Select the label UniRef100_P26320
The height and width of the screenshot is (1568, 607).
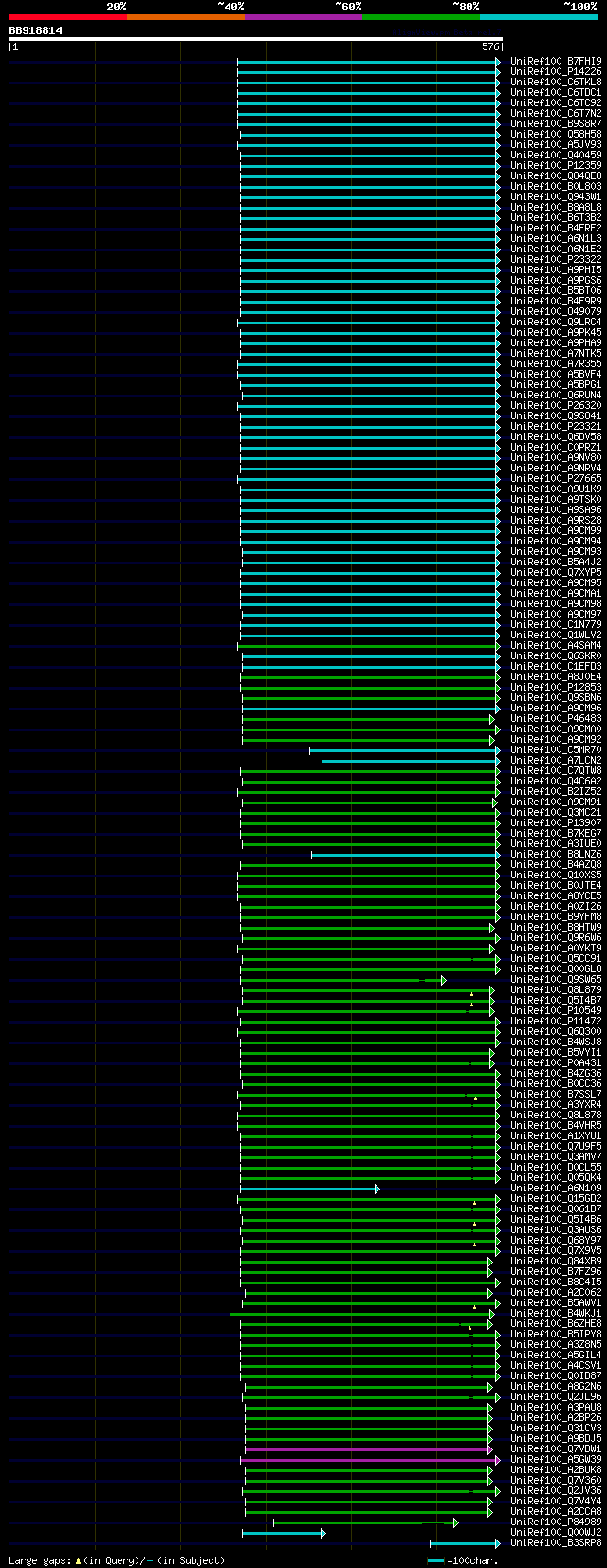click(x=556, y=405)
